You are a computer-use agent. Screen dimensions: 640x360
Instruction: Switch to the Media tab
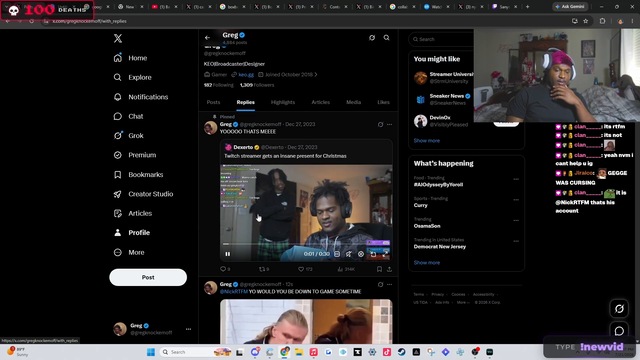tap(353, 102)
